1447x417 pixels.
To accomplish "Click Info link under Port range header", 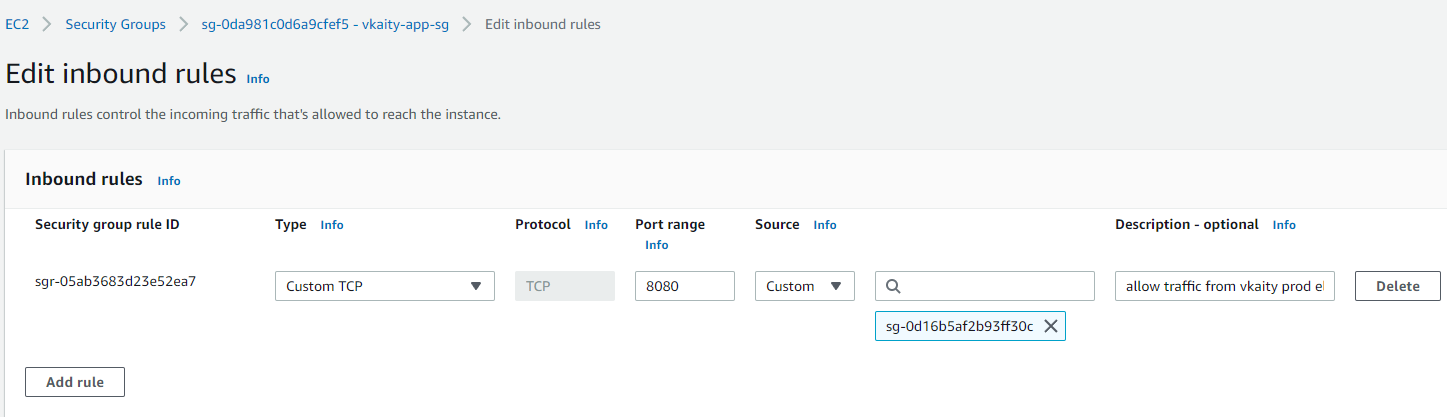I will point(657,245).
